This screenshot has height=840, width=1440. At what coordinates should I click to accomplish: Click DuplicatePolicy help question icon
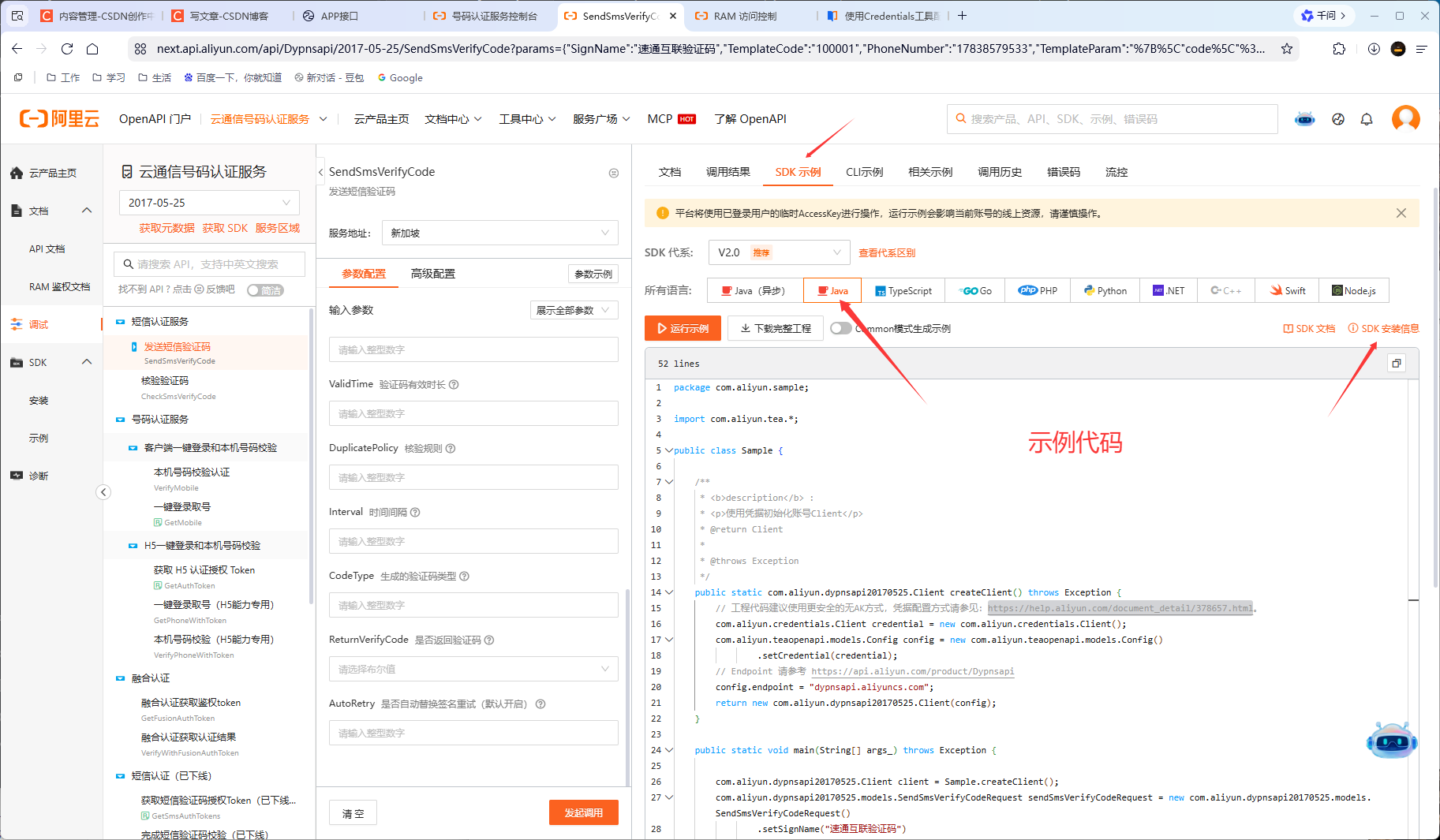pos(451,449)
